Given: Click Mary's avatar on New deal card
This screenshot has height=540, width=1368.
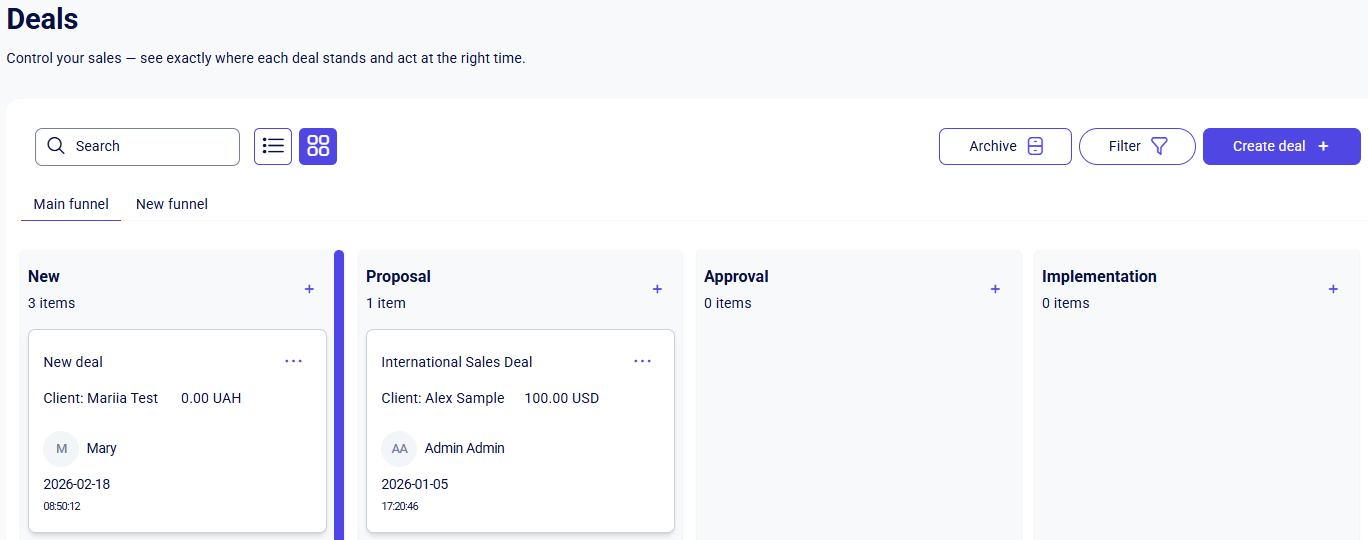Looking at the screenshot, I should tap(61, 449).
